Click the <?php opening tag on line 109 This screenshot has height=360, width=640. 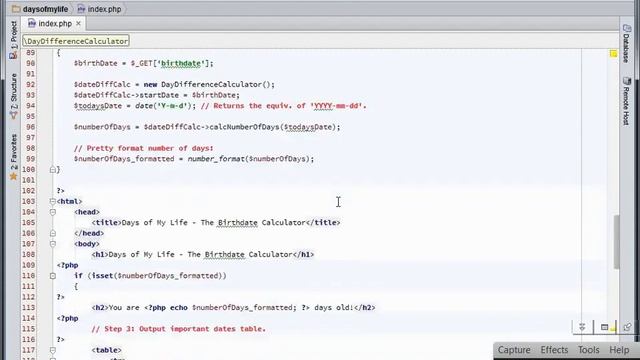pyautogui.click(x=67, y=265)
